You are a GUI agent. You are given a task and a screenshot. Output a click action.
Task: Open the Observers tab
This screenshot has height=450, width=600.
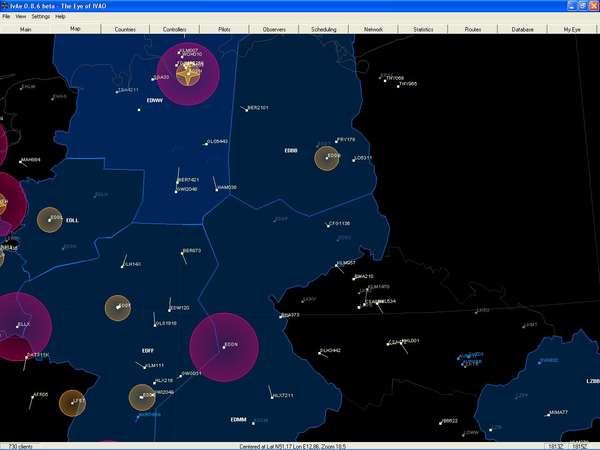pos(274,29)
